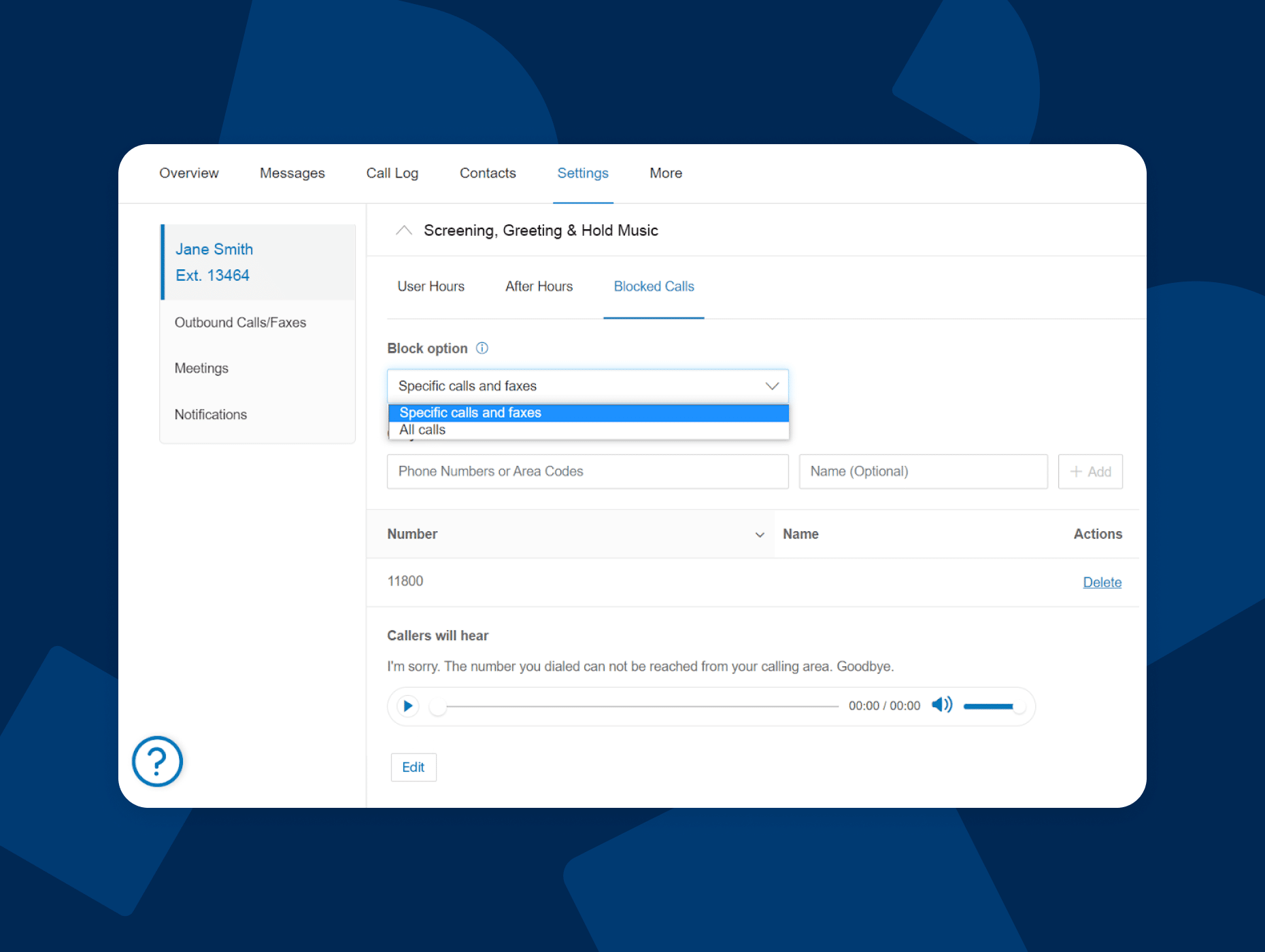Play the blocked call greeting audio
The width and height of the screenshot is (1265, 952).
click(408, 706)
